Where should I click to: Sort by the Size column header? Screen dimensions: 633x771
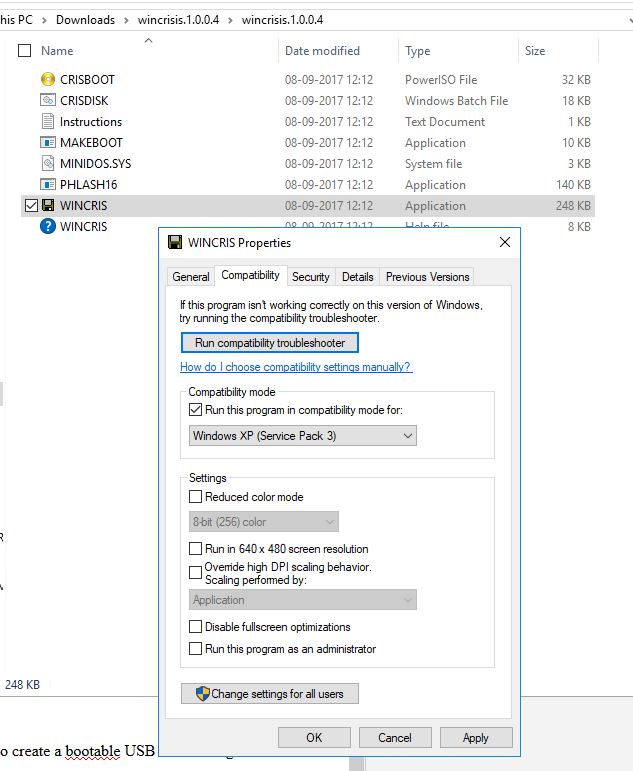click(x=535, y=51)
